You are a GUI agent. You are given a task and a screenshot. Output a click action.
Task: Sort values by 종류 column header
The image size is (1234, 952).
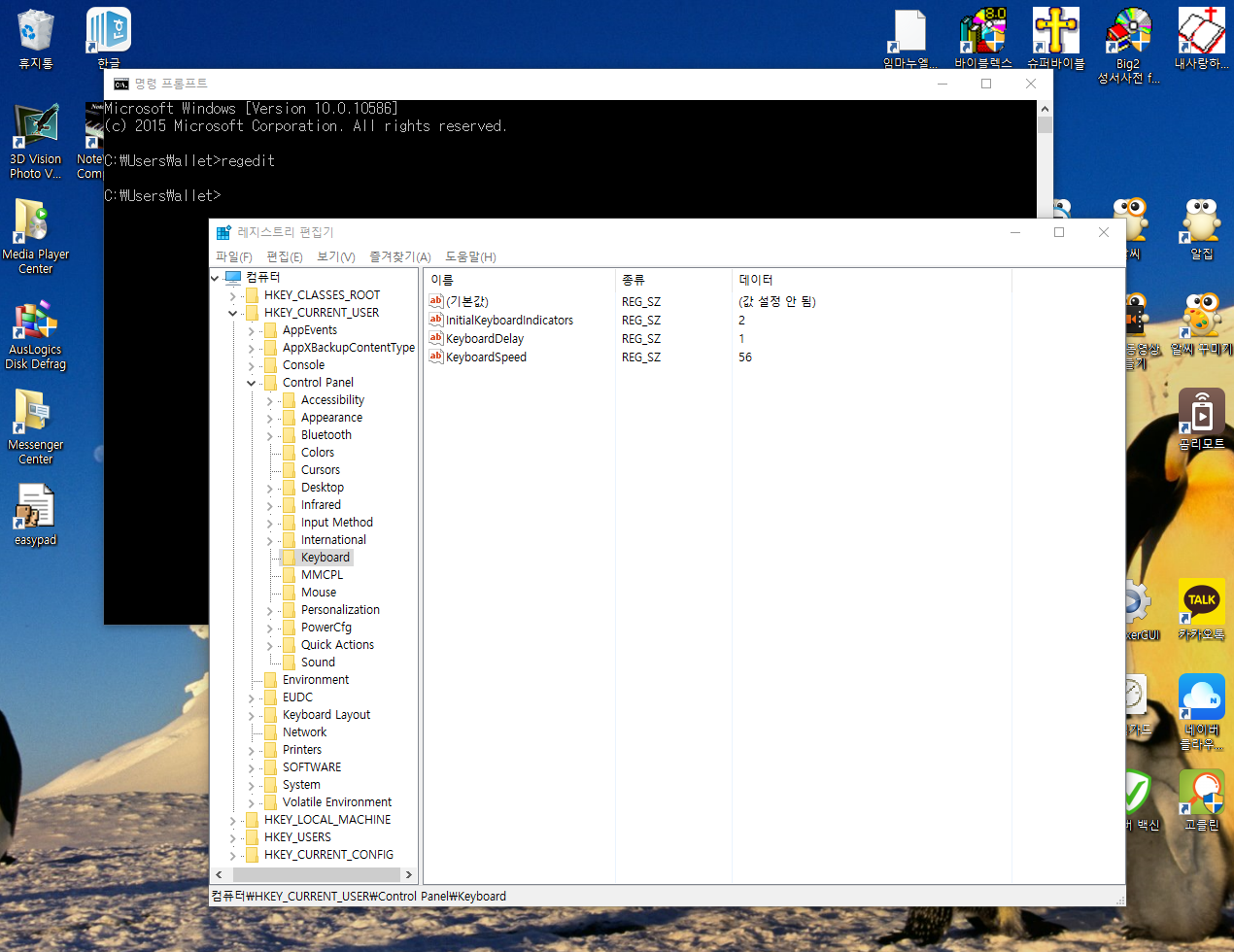click(x=673, y=279)
